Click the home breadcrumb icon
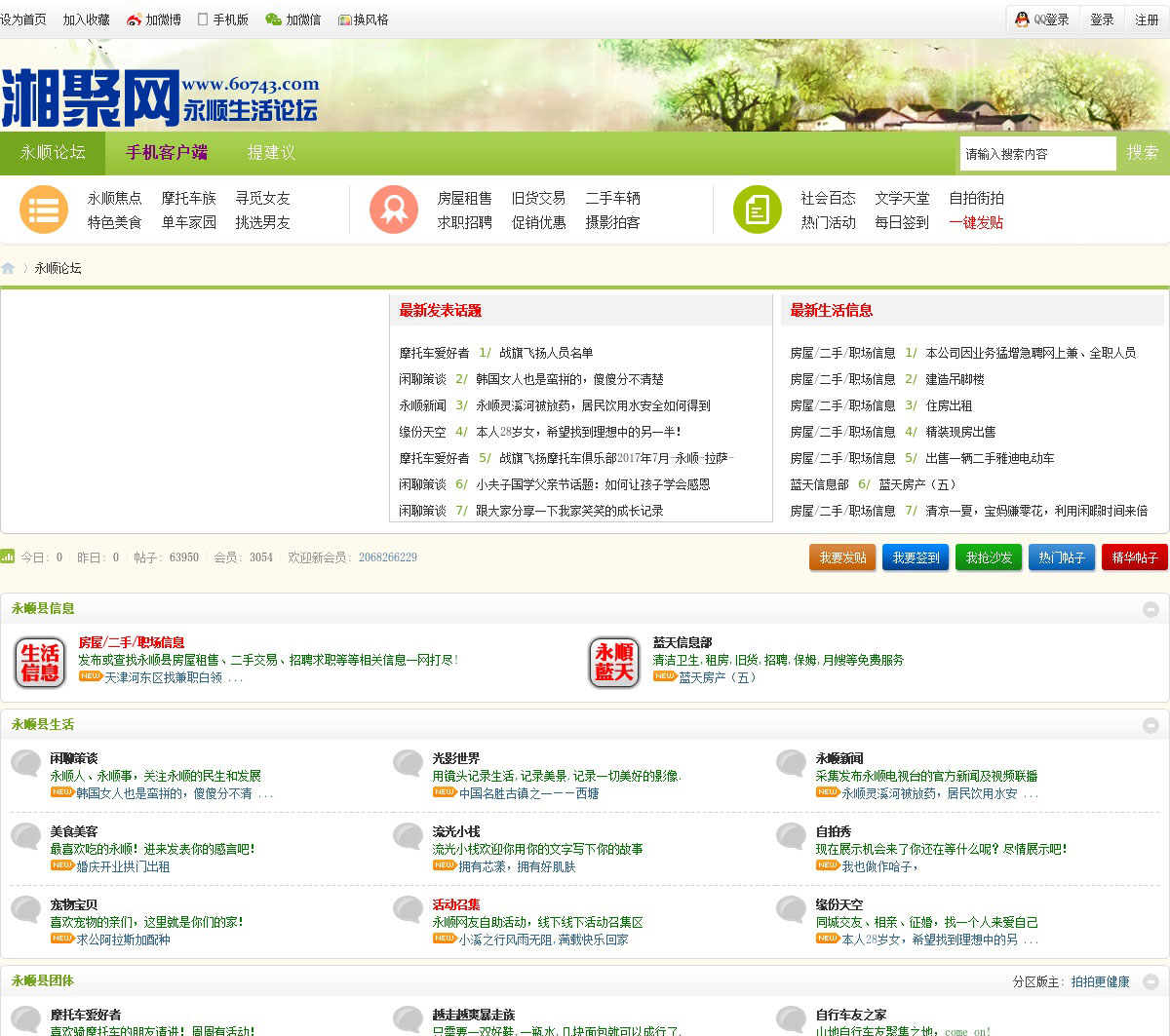 [9, 268]
